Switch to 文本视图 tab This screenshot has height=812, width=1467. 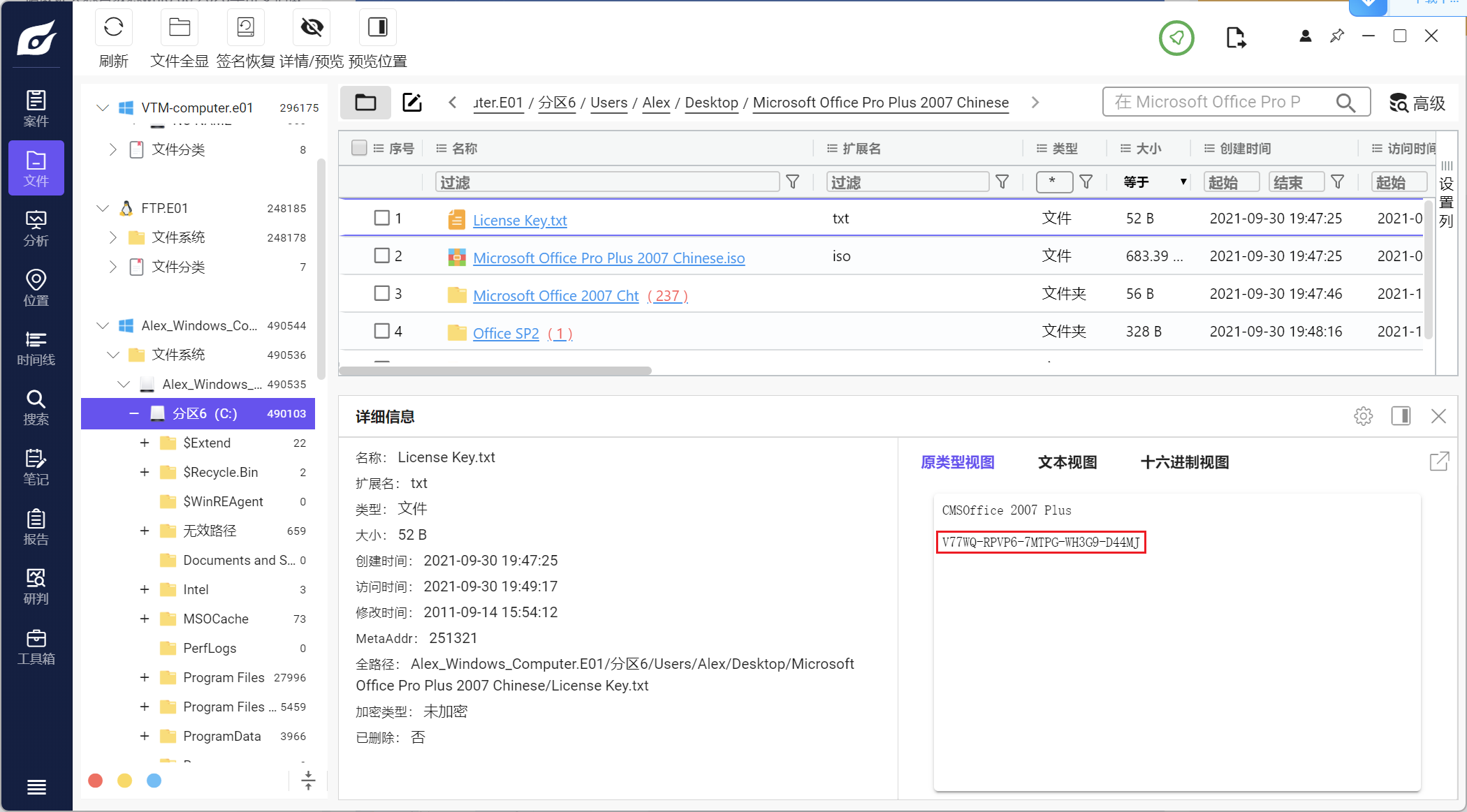click(1067, 462)
